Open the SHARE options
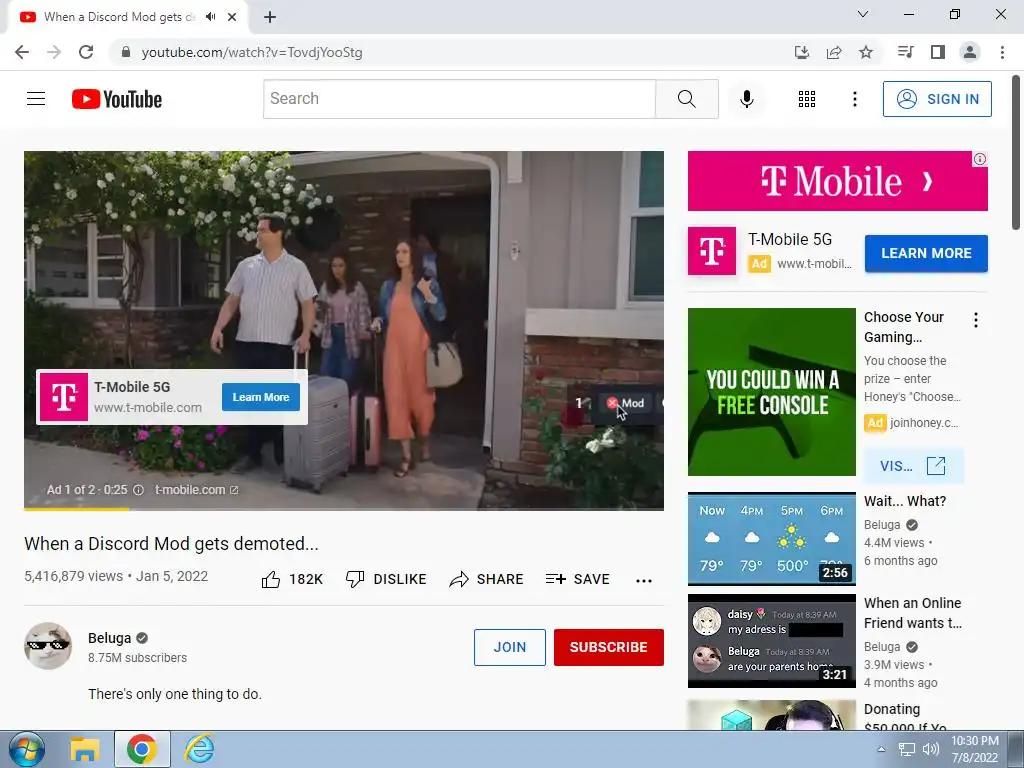Screen dimensions: 1024x768 (487, 579)
